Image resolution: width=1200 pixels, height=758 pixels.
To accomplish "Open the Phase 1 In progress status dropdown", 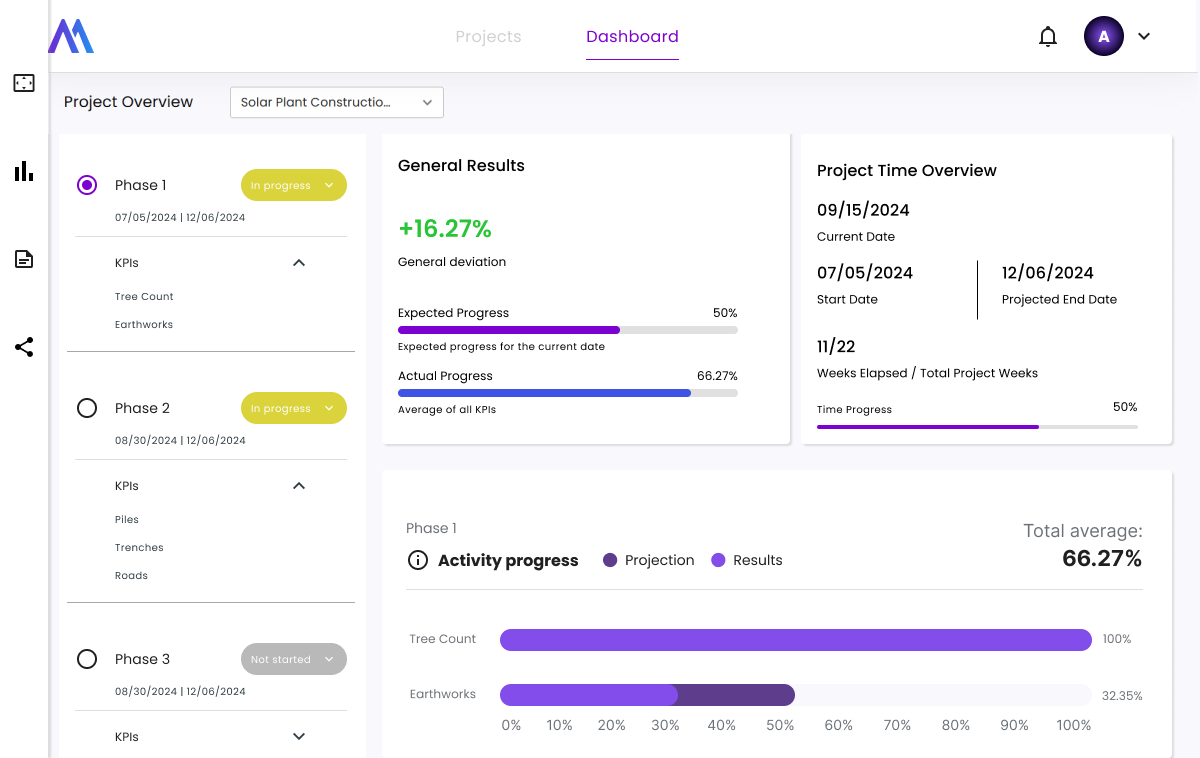I will tap(293, 185).
